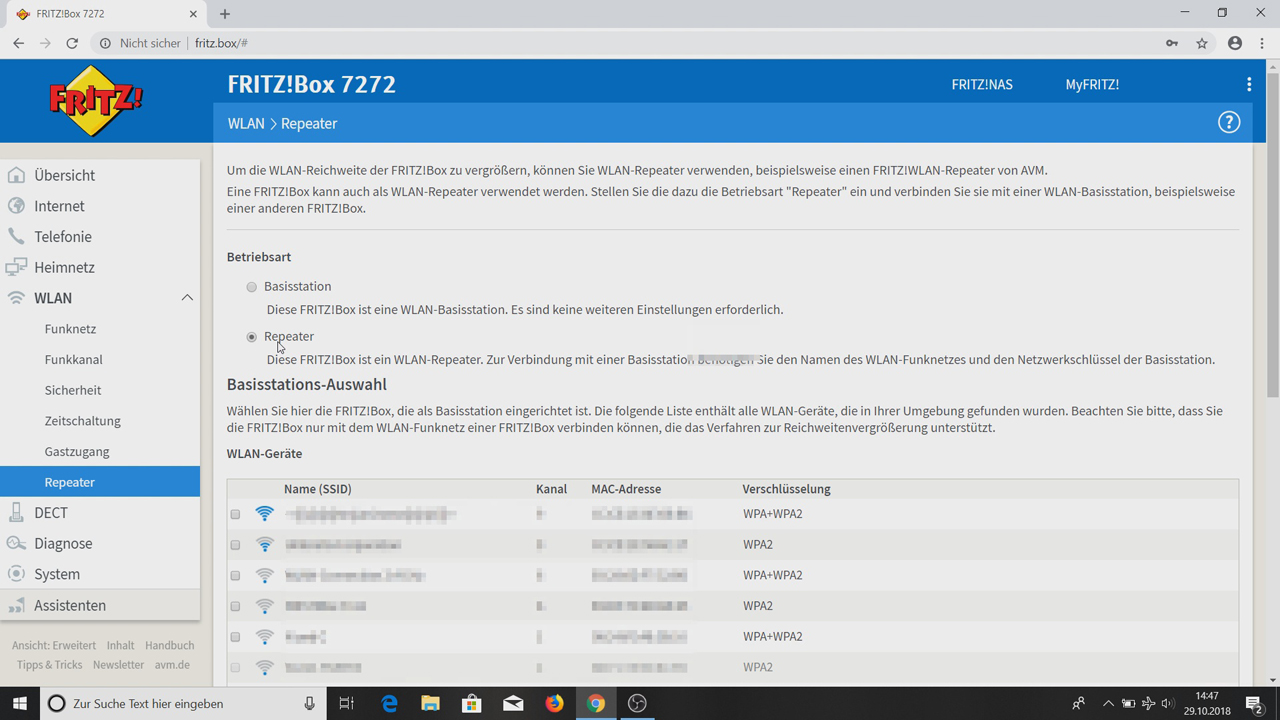Open Übersicht via the house icon
Screen dimensions: 1280x720
point(17,175)
